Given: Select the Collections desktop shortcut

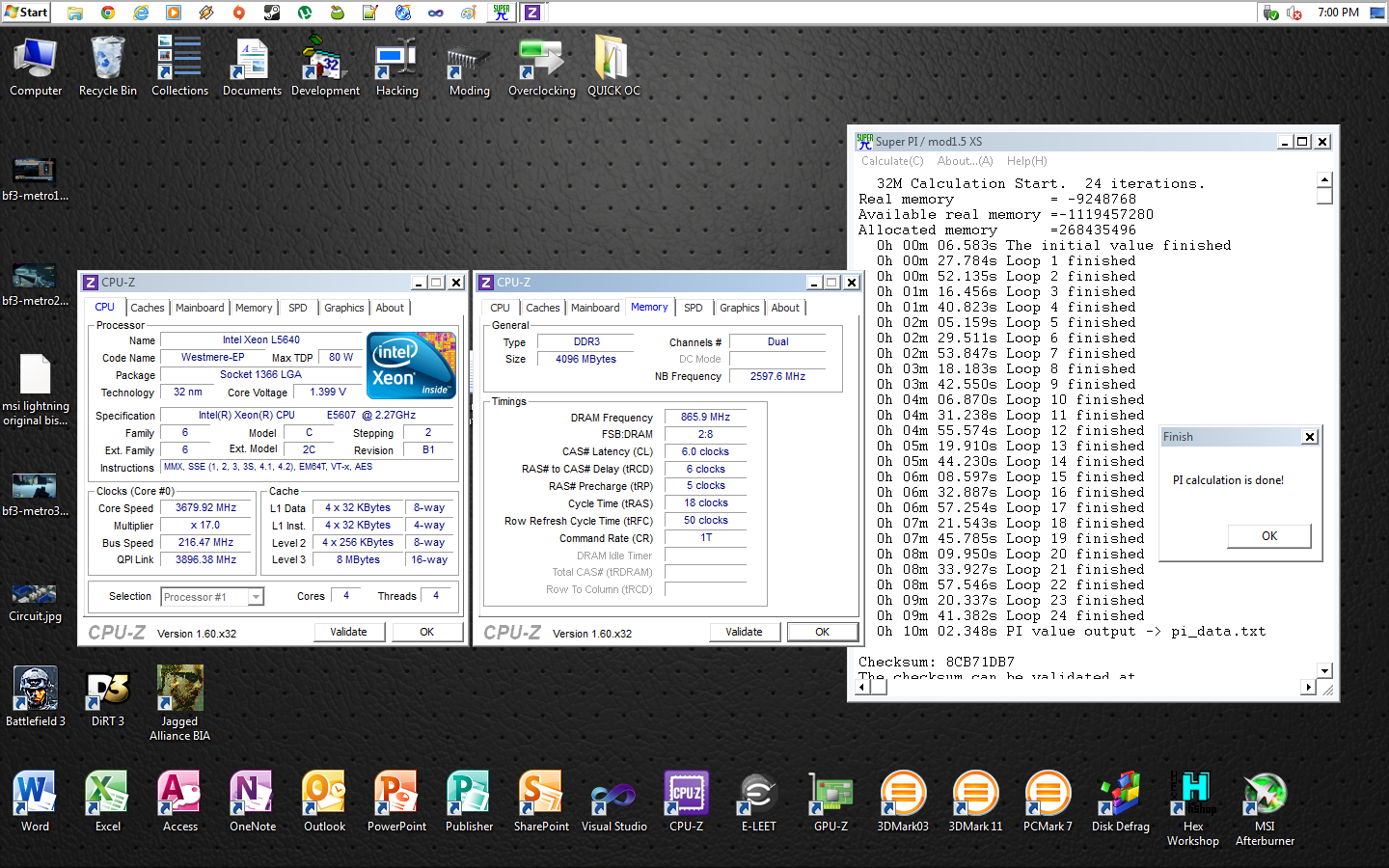Looking at the screenshot, I should click(x=179, y=67).
